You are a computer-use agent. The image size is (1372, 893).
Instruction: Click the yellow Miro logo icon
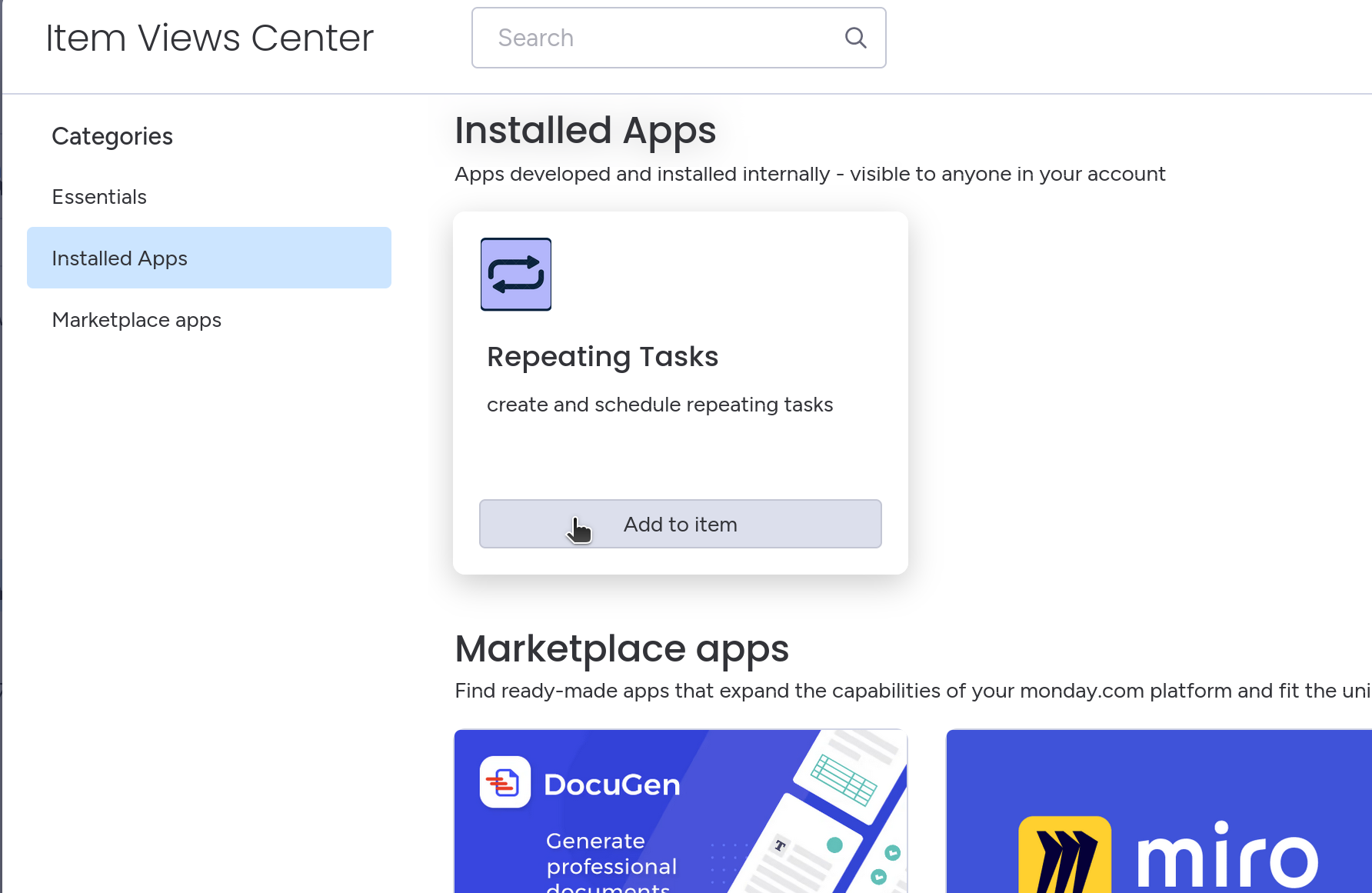coord(1064,855)
